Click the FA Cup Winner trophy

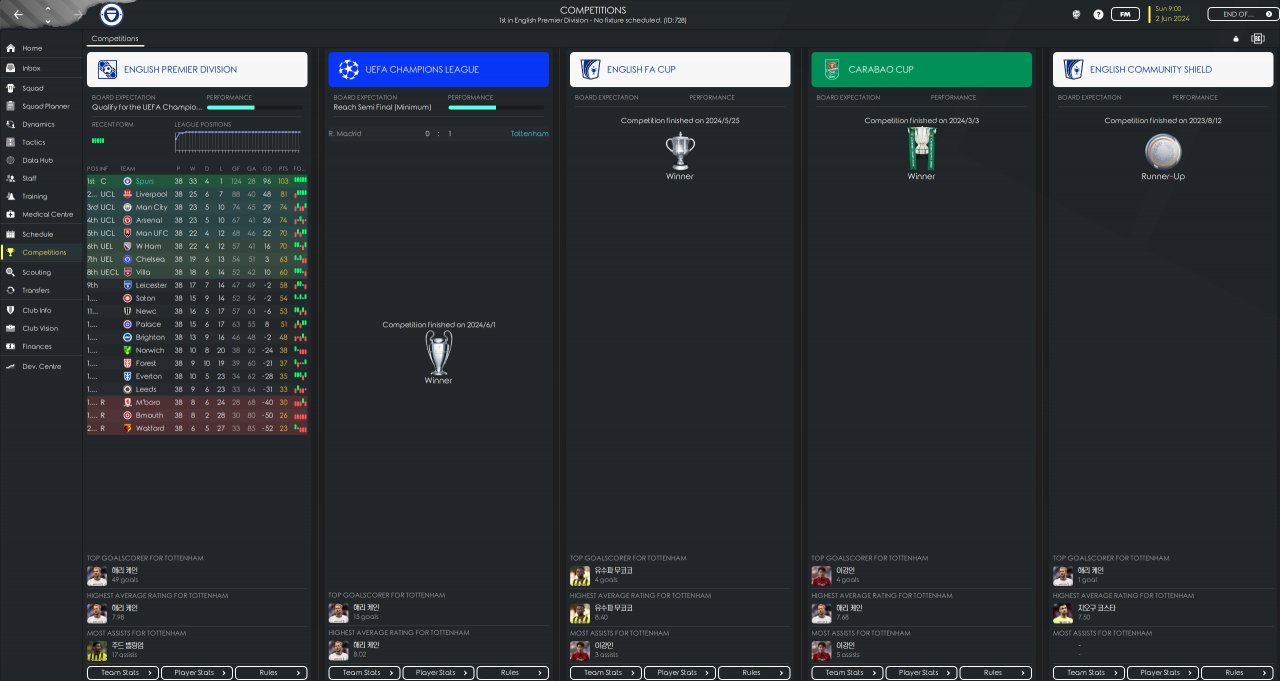(680, 150)
